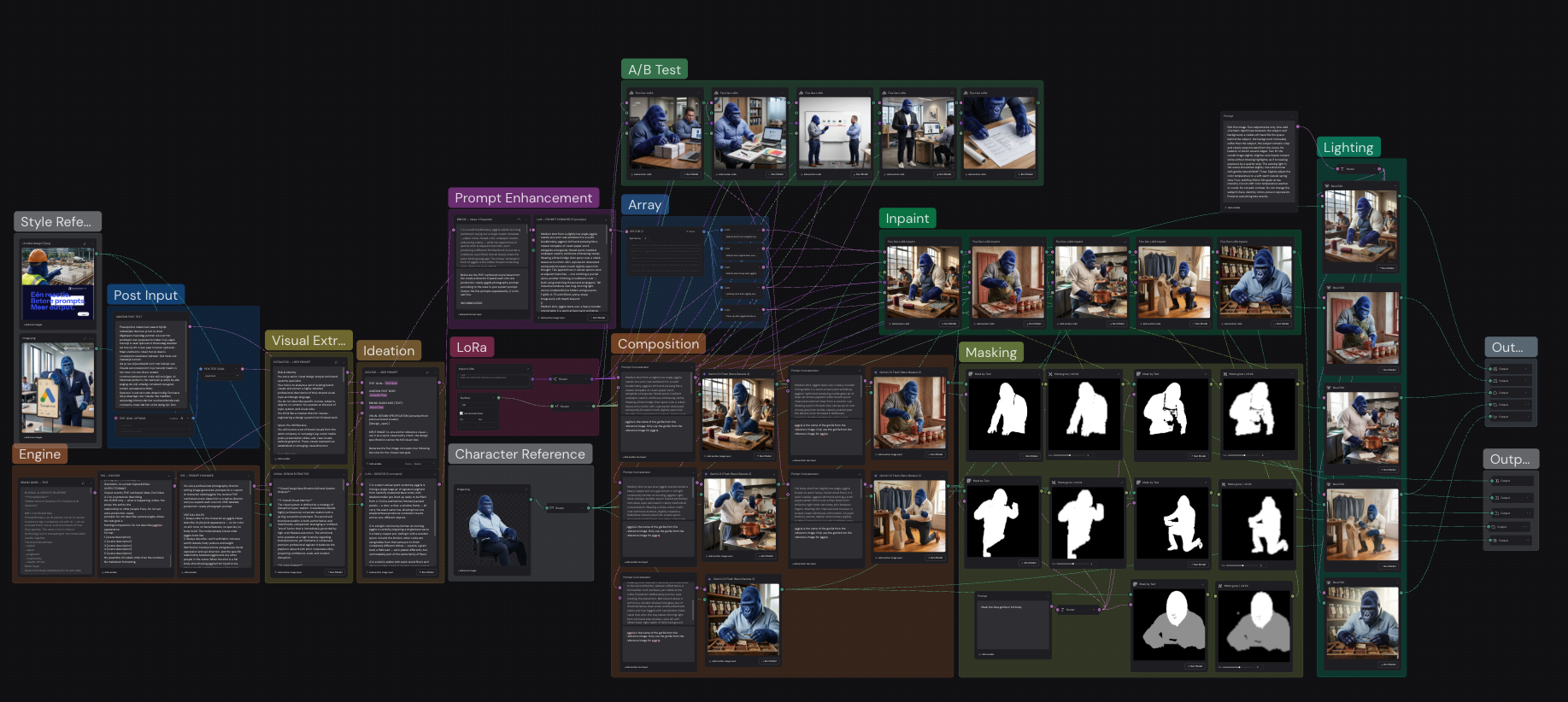Select the A/B Test group label
The image size is (1568, 702).
tap(655, 69)
